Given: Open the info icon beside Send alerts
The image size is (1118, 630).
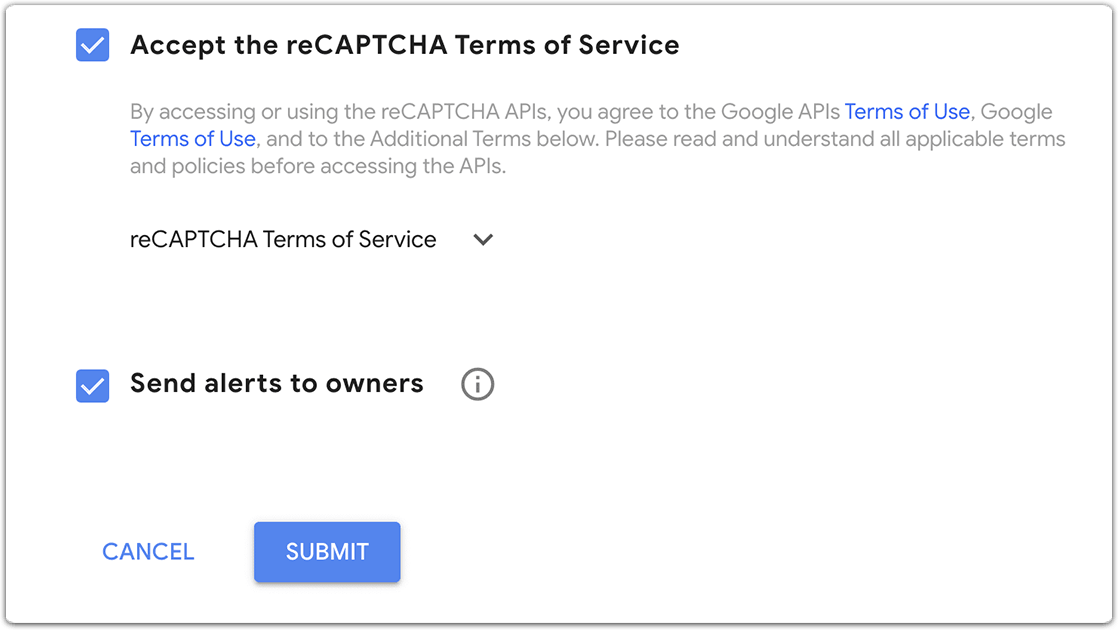Looking at the screenshot, I should (477, 384).
